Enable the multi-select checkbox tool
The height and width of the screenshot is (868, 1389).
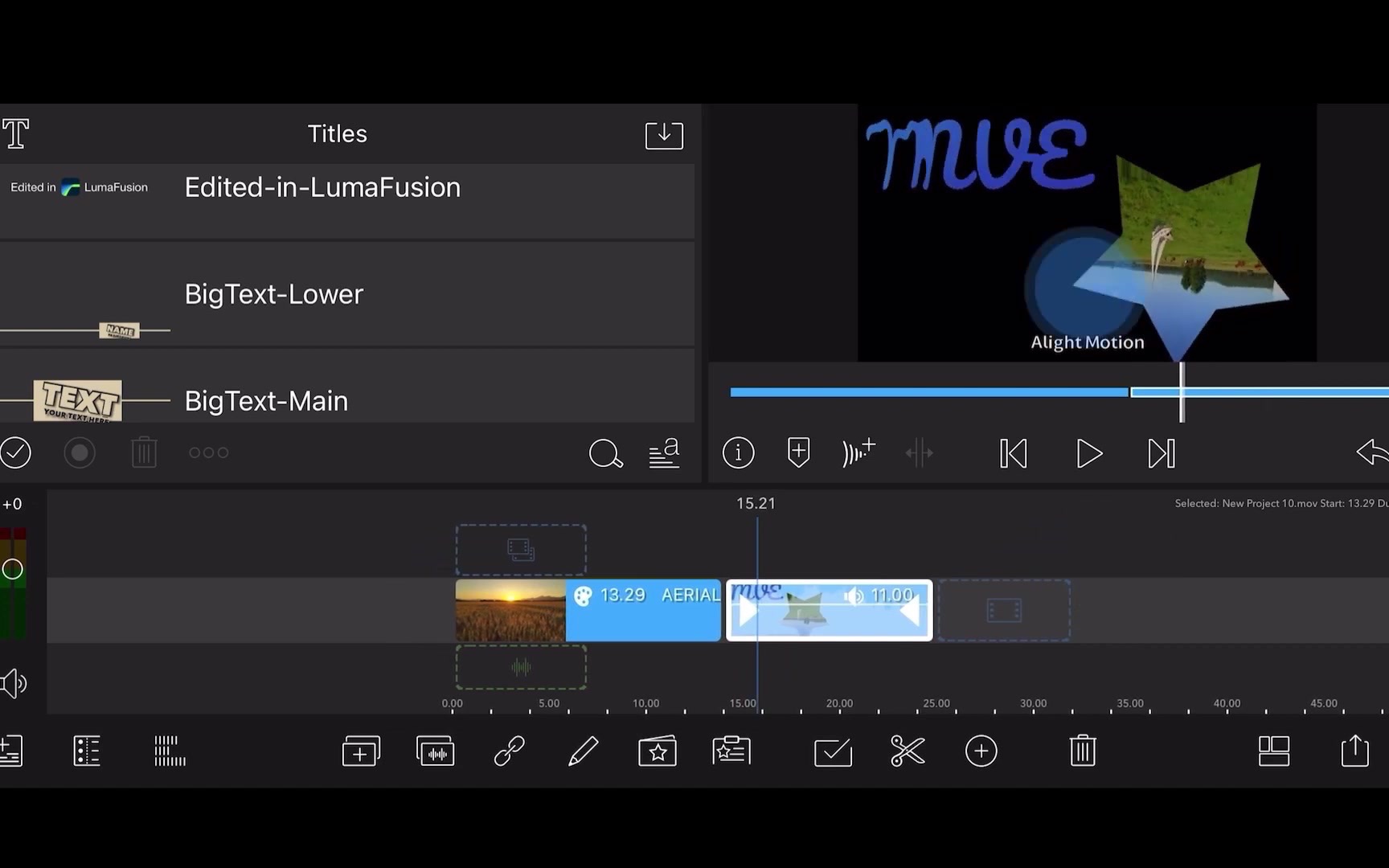tap(833, 752)
